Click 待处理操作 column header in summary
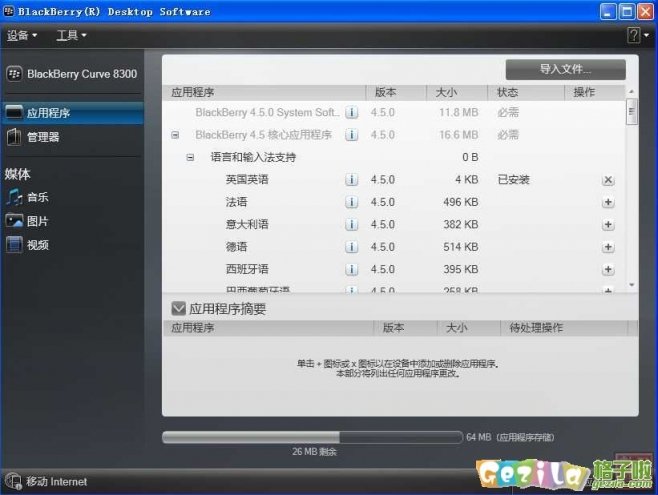 click(x=564, y=328)
